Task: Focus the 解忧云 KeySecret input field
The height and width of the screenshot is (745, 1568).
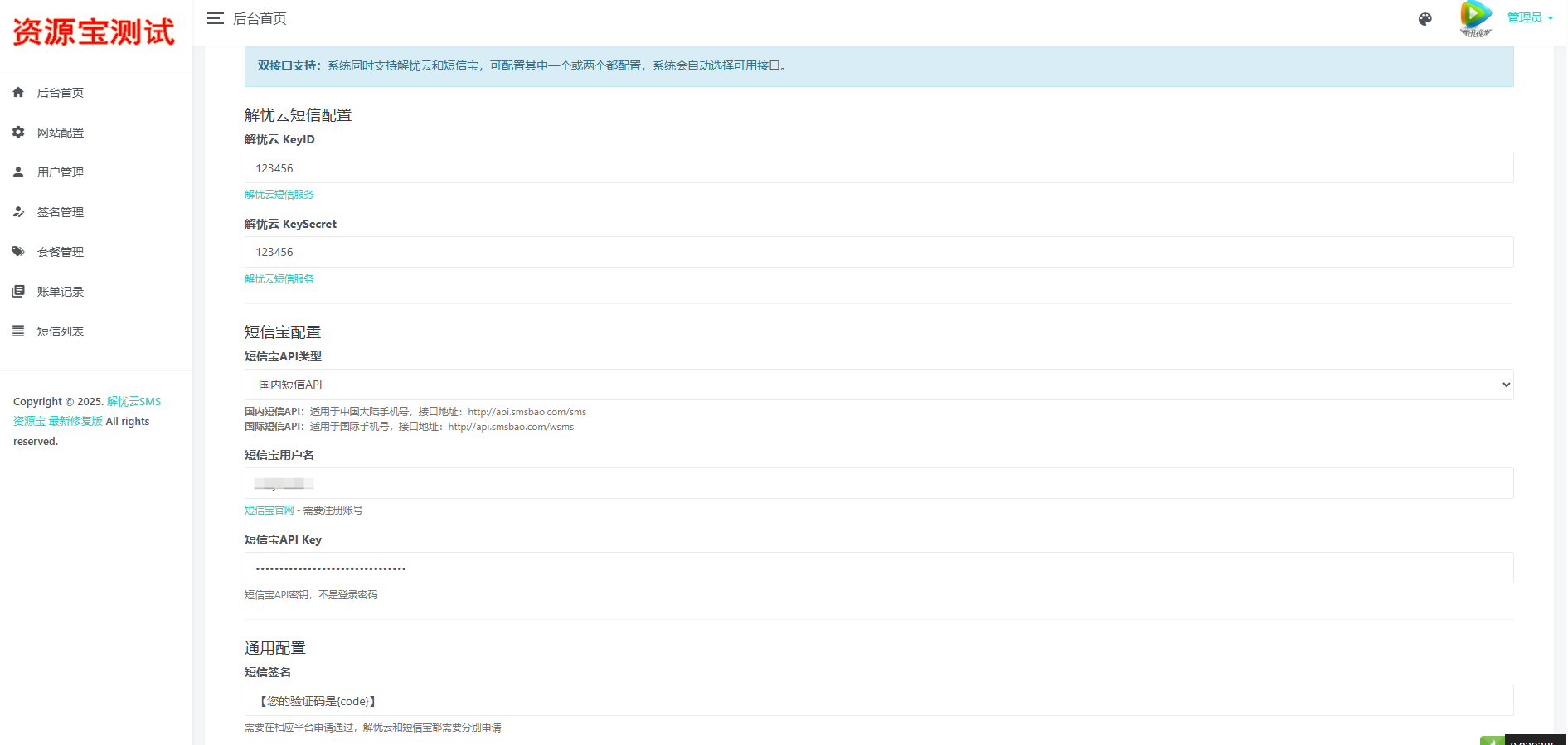Action: pyautogui.click(x=879, y=252)
